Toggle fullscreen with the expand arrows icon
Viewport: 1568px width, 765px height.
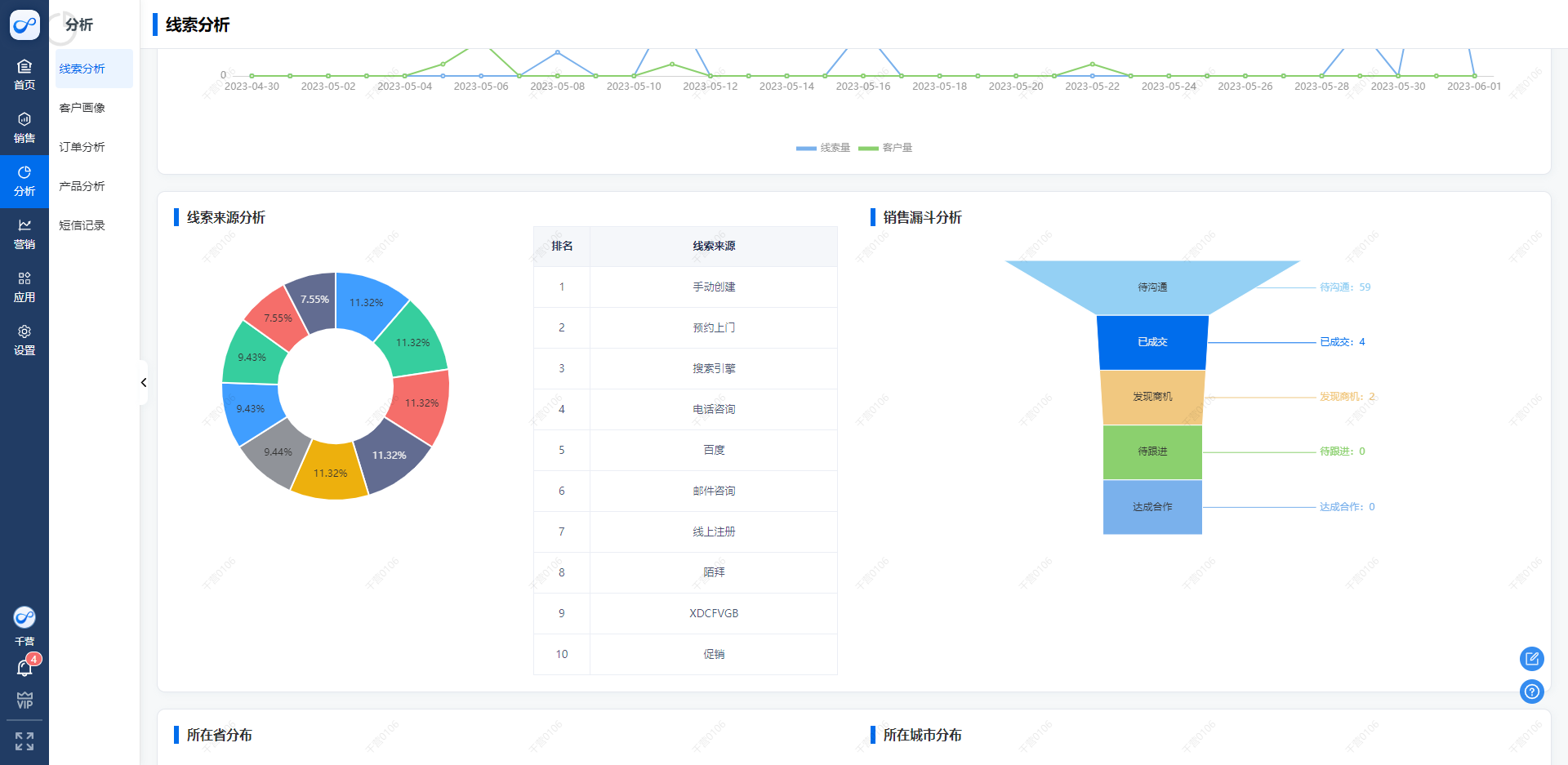[x=24, y=741]
